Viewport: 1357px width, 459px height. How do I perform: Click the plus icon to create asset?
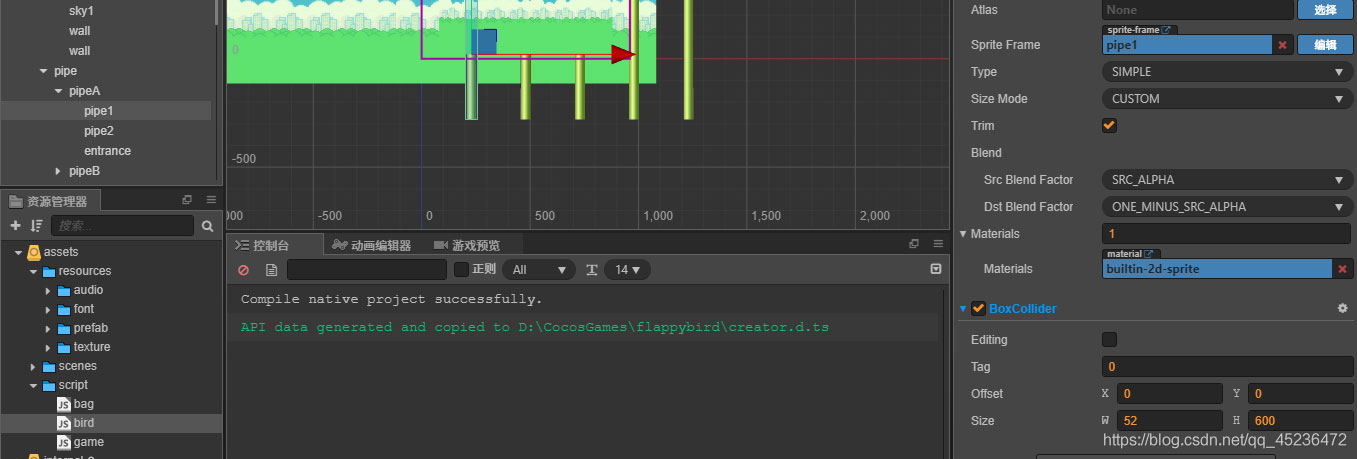point(15,226)
